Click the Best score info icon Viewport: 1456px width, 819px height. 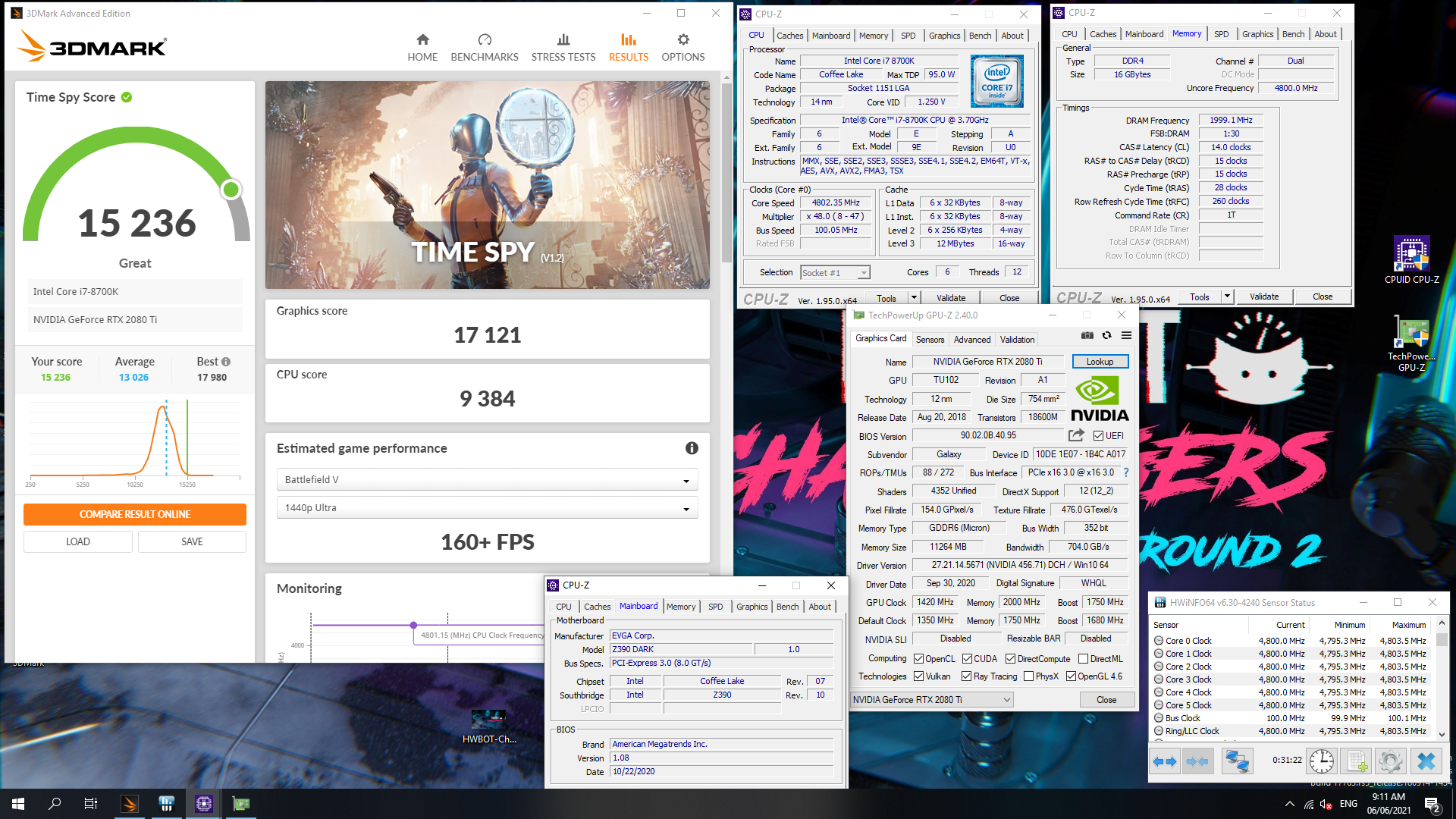226,362
